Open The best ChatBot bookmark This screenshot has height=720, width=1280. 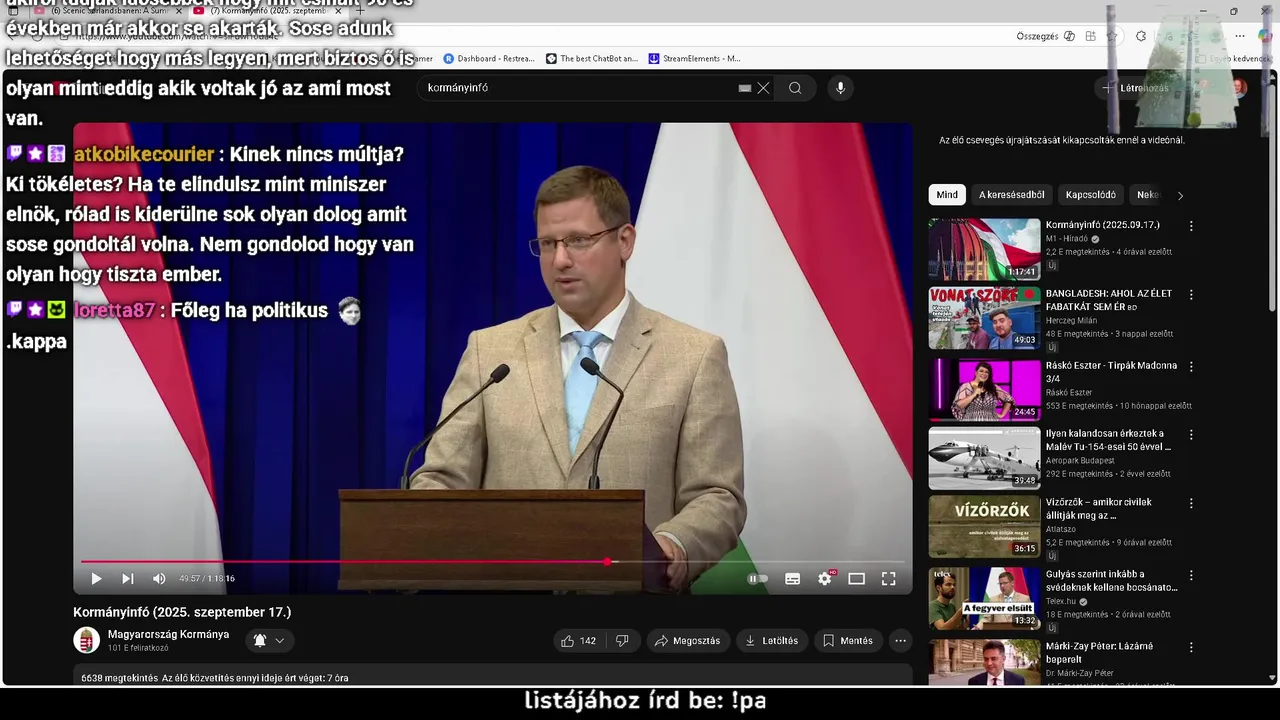[x=592, y=59]
